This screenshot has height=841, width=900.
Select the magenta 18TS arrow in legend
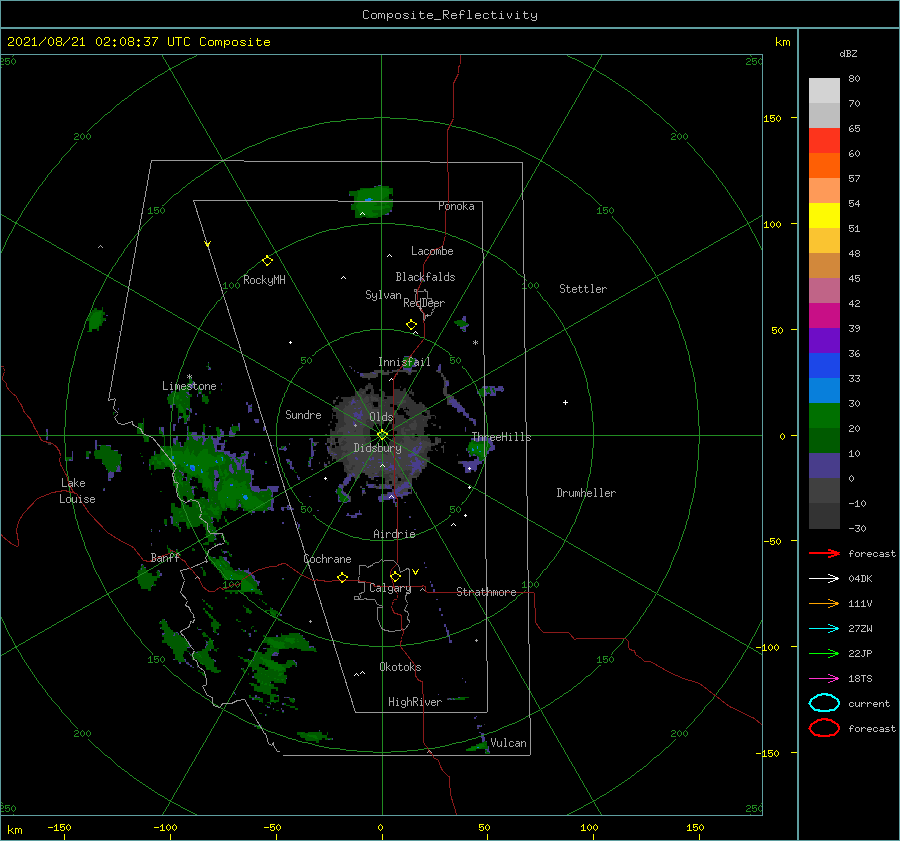tap(824, 679)
